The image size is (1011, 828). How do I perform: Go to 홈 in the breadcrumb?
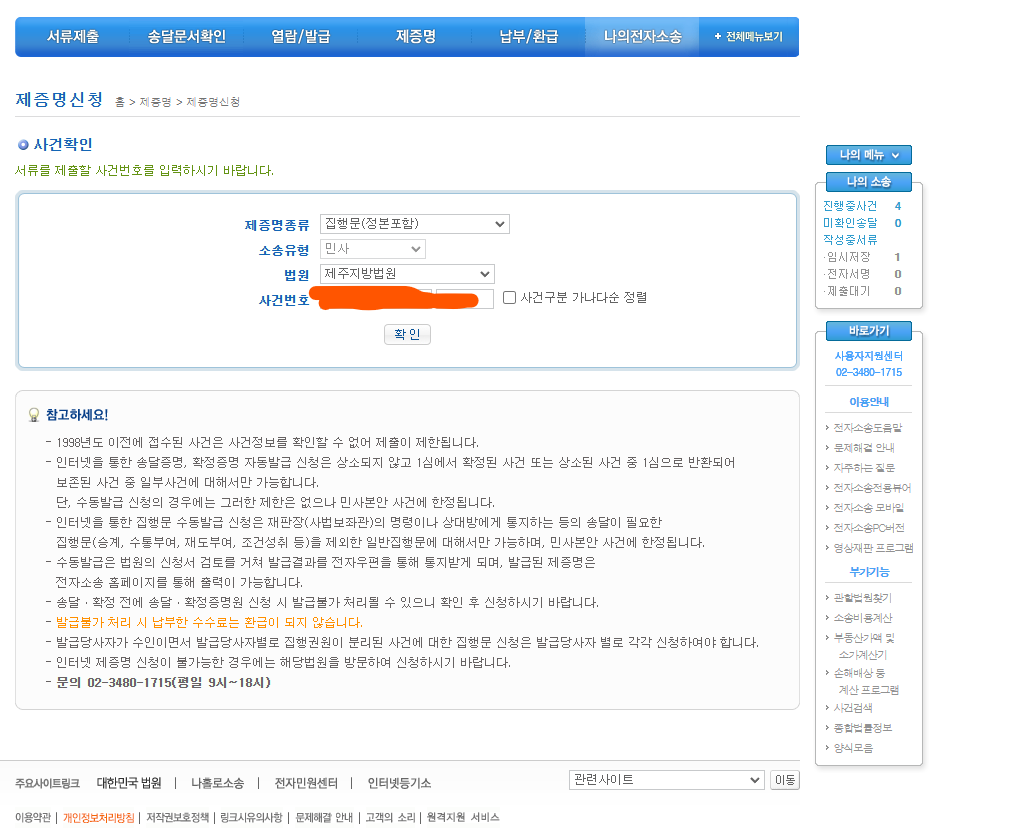point(119,102)
